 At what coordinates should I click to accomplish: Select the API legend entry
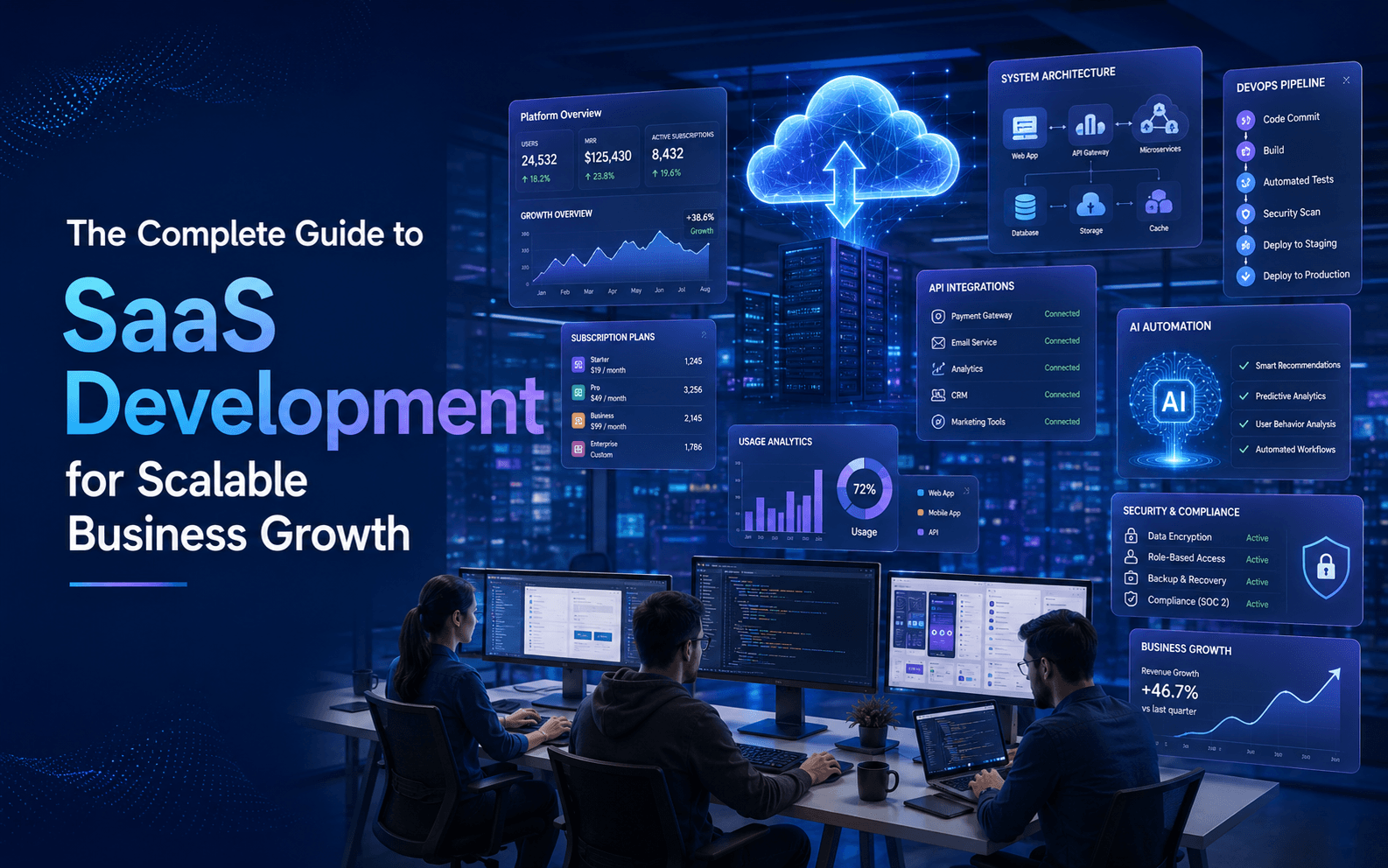(x=928, y=532)
